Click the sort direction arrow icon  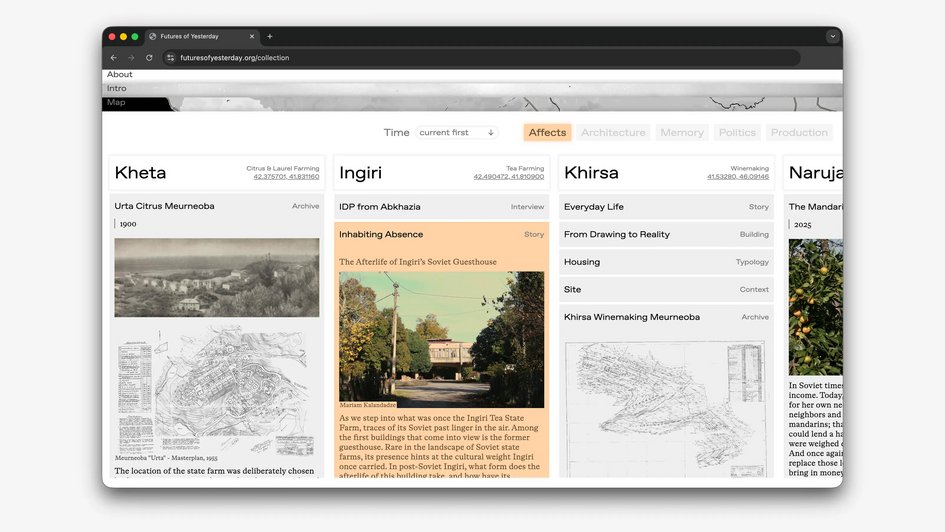tap(491, 133)
